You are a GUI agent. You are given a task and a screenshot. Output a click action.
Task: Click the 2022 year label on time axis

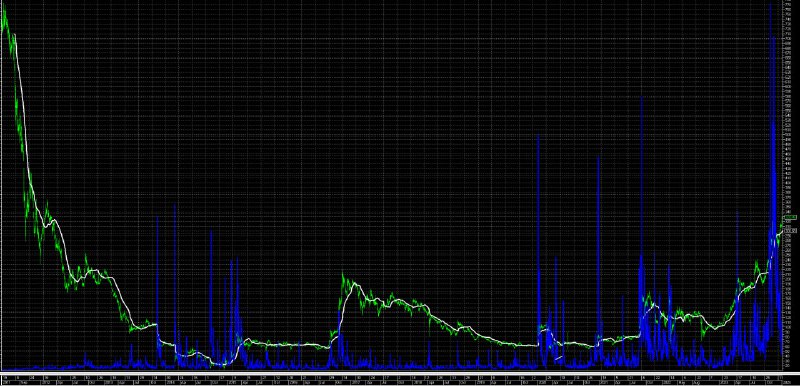[666, 381]
